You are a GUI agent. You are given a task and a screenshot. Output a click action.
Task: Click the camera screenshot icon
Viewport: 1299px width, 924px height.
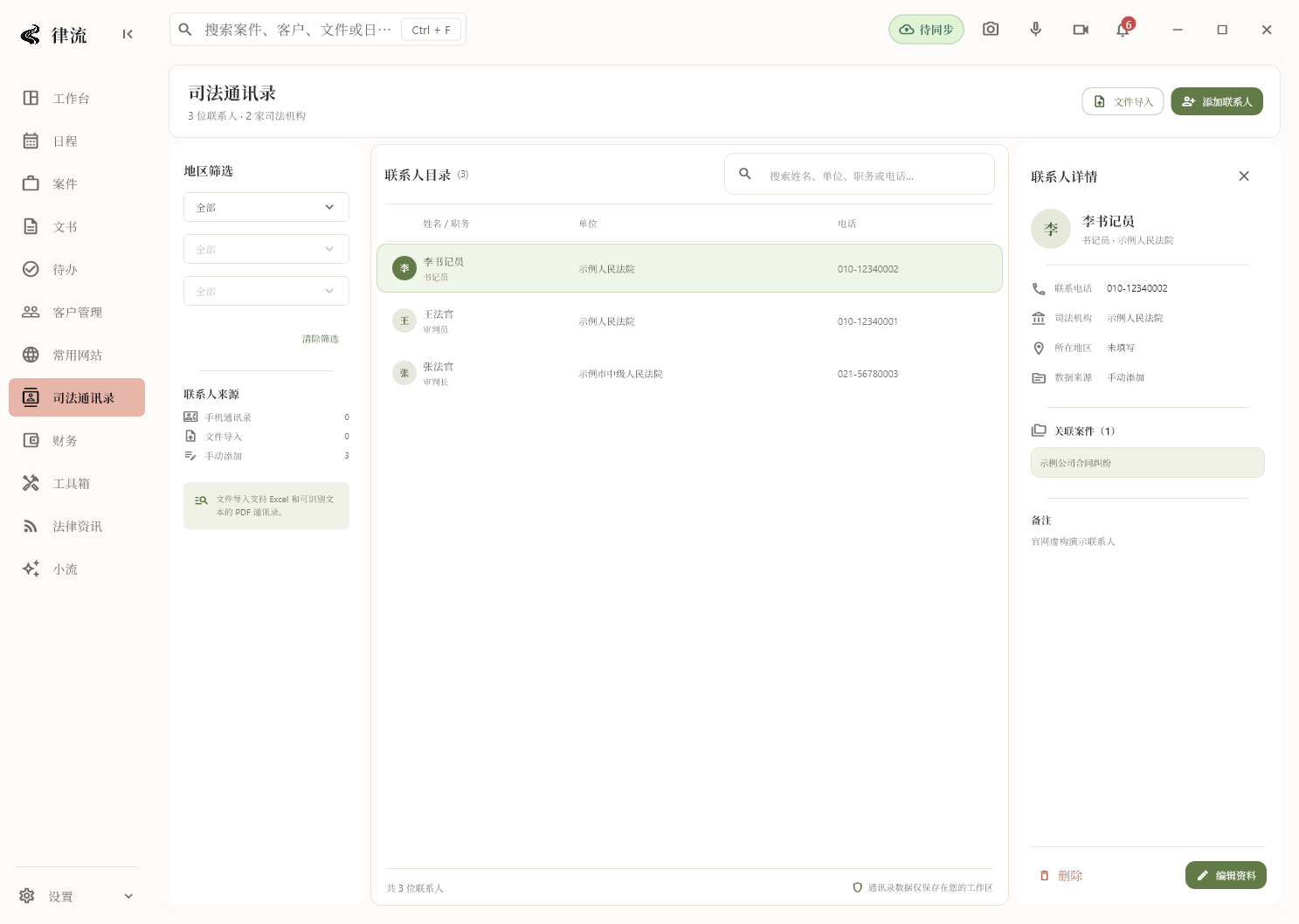click(991, 30)
